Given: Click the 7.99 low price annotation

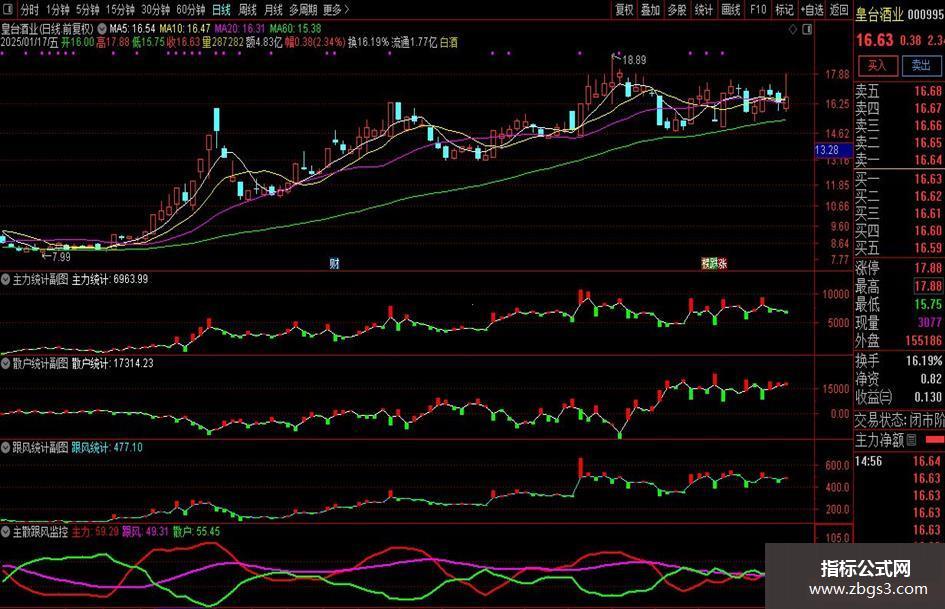Looking at the screenshot, I should [60, 257].
